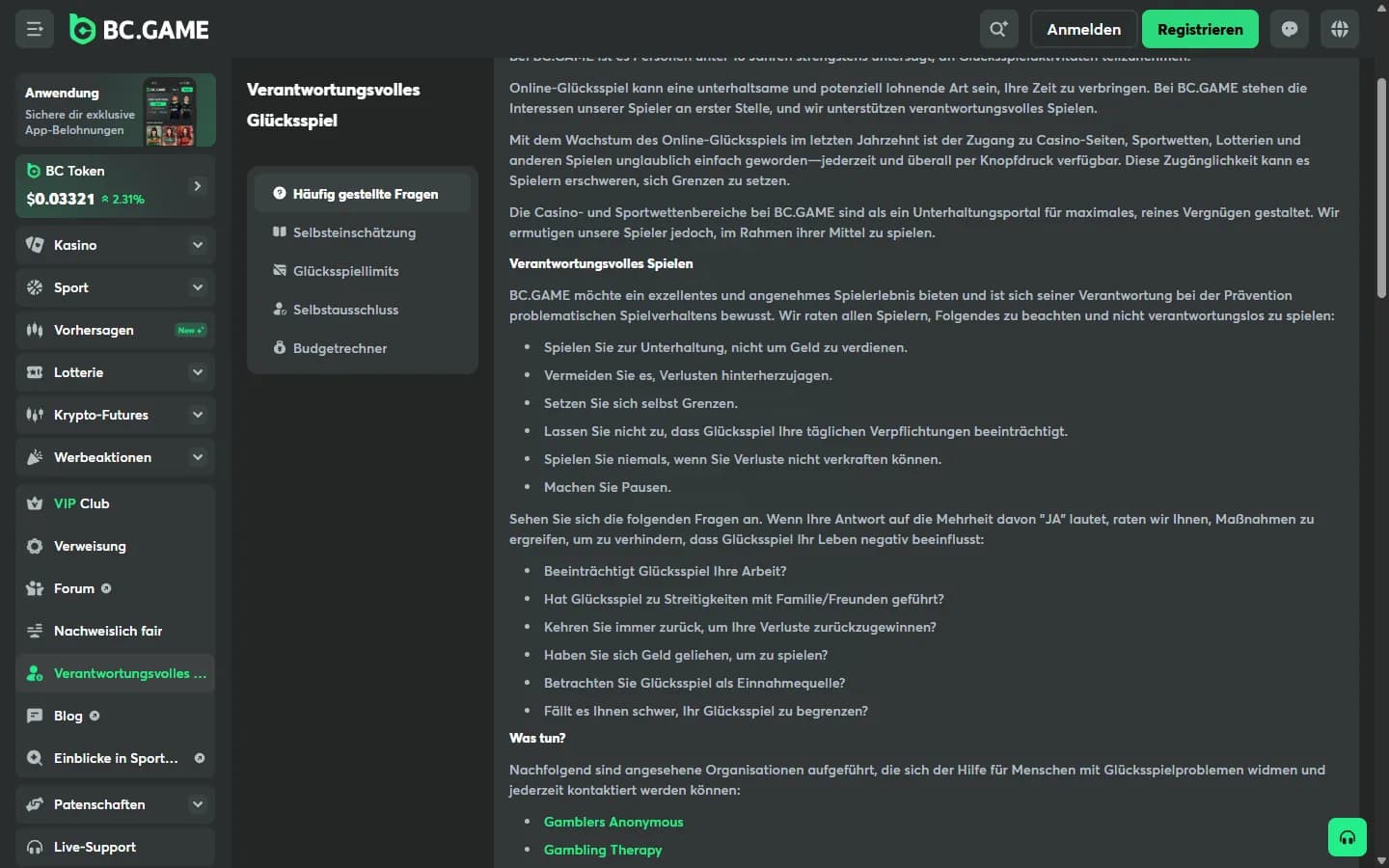Open the Nachweislich fair sidebar link

[x=115, y=631]
